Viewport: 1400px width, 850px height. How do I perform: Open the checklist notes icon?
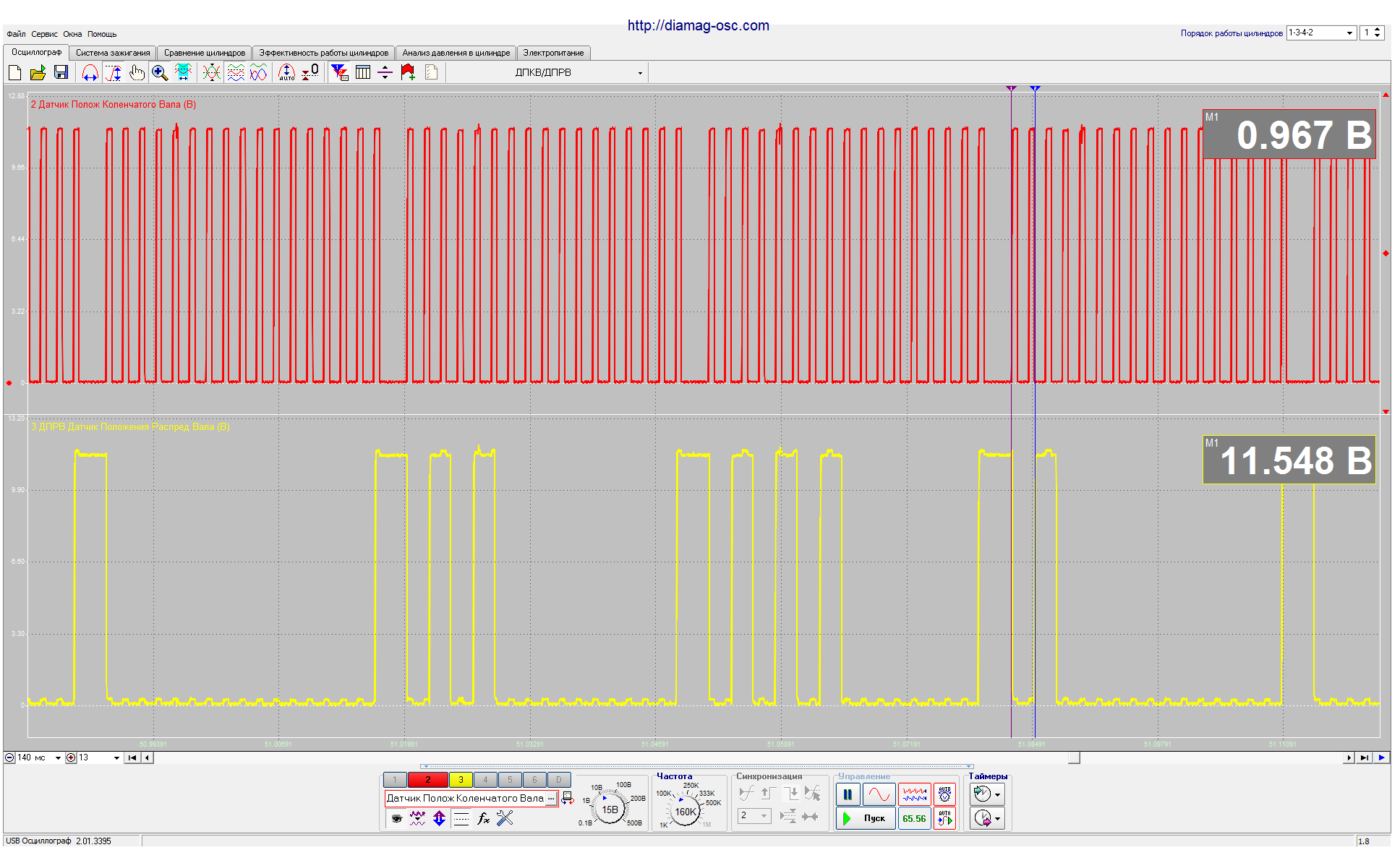tap(432, 72)
